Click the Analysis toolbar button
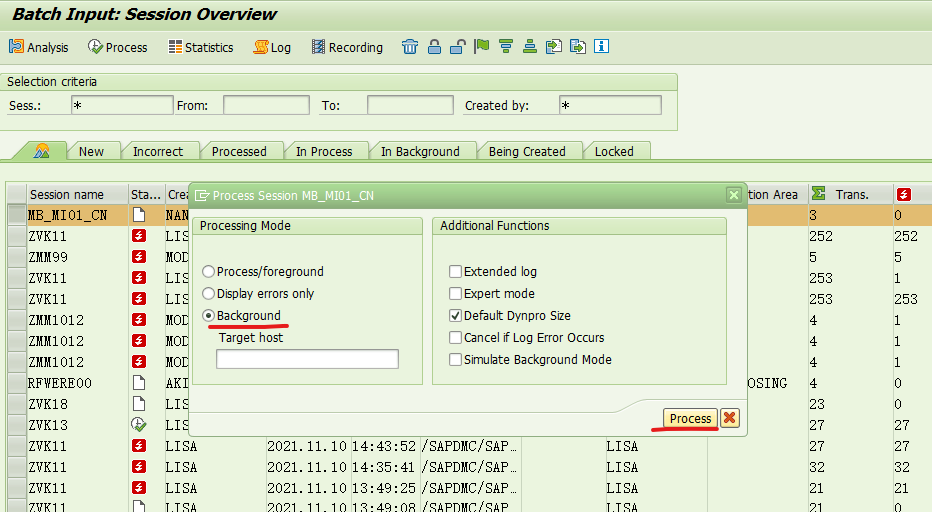This screenshot has height=512, width=932. point(39,47)
